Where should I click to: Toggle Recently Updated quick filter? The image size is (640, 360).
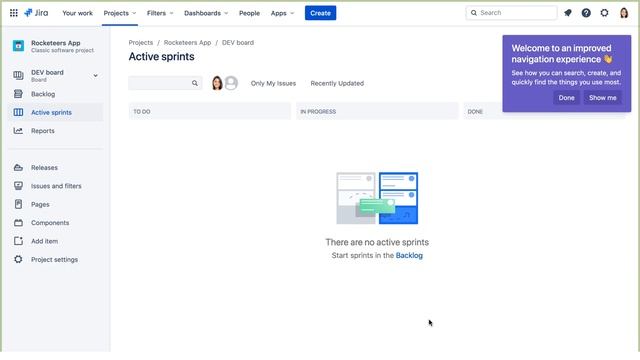[337, 83]
